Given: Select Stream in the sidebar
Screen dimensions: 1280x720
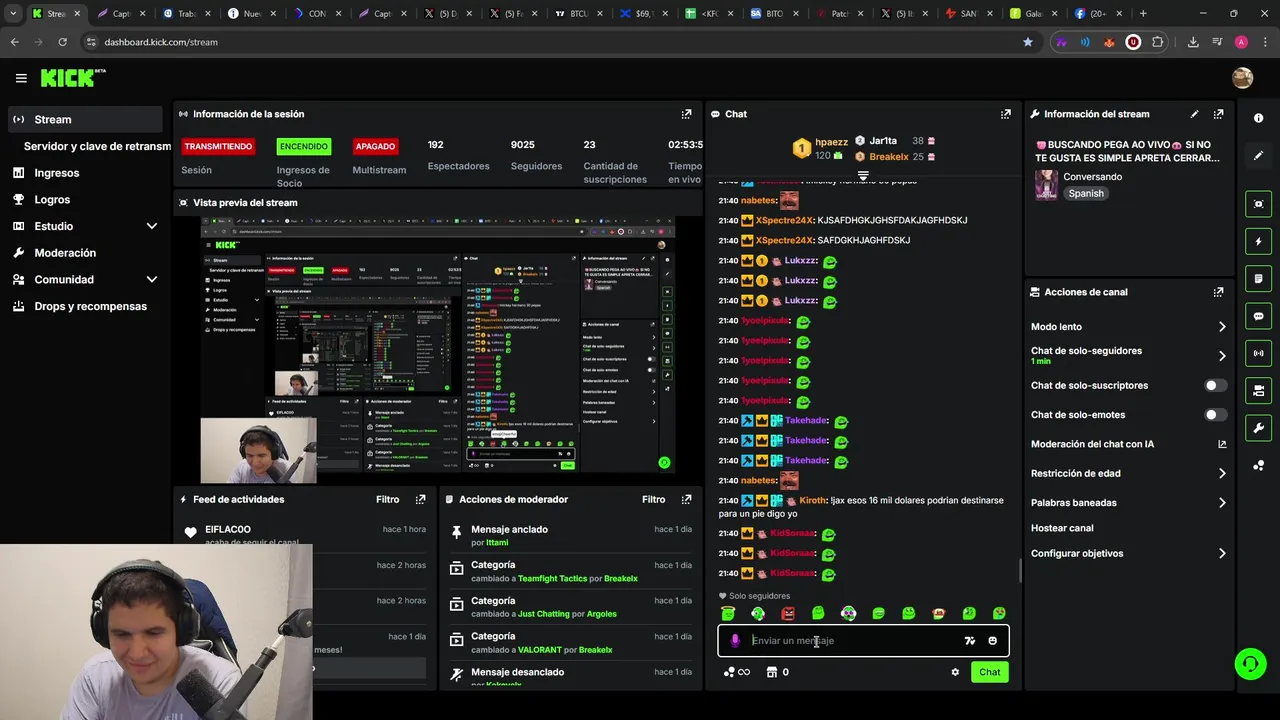Looking at the screenshot, I should (84, 119).
